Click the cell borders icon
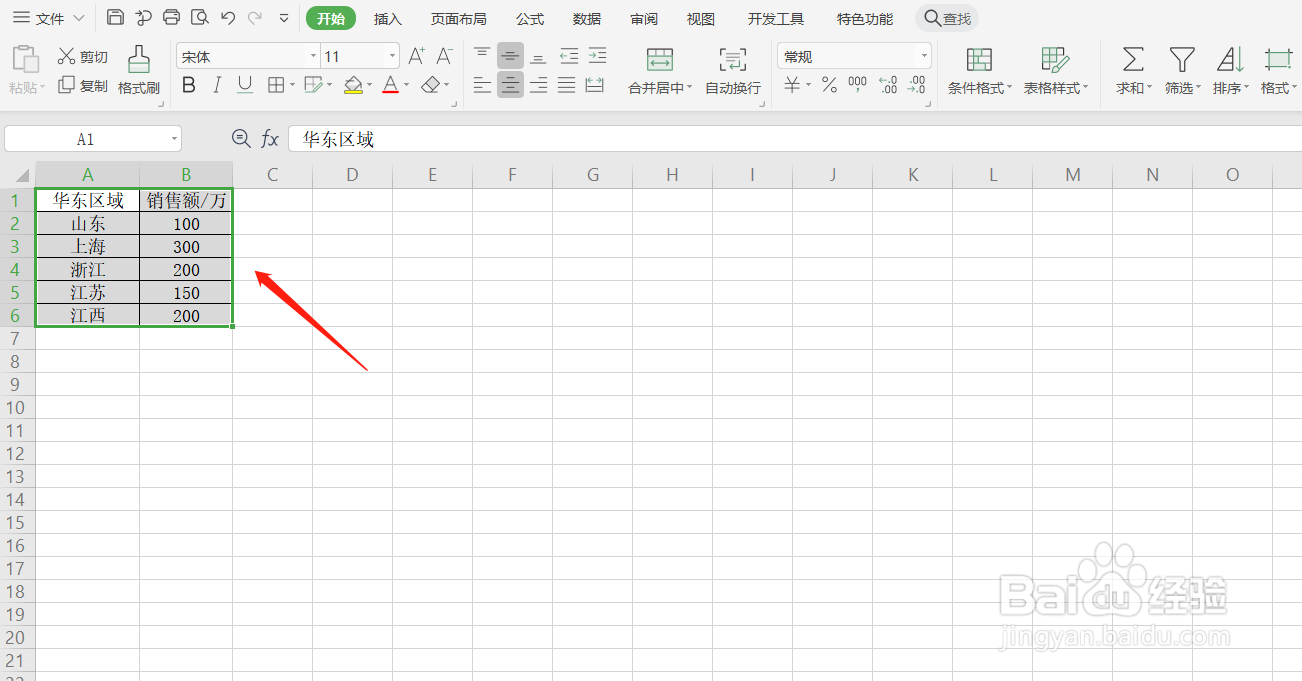The height and width of the screenshot is (681, 1302). click(276, 85)
